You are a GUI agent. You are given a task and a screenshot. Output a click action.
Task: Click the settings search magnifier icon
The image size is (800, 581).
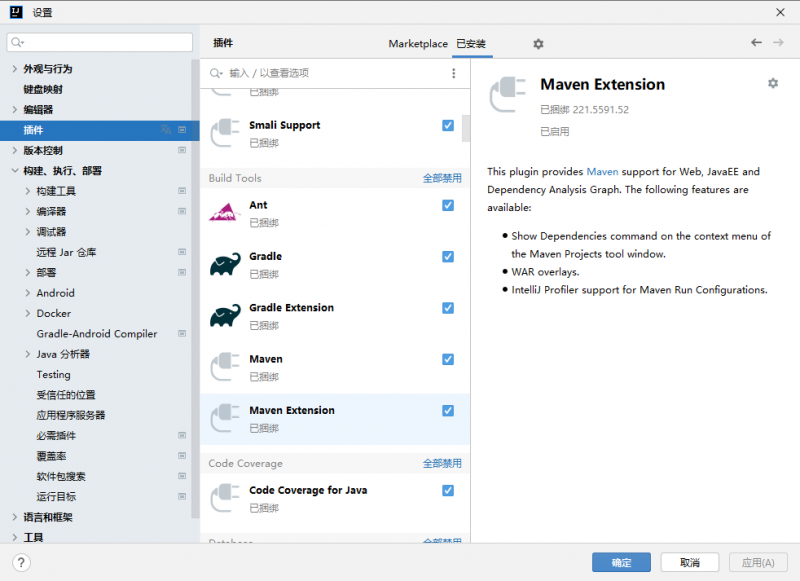17,42
